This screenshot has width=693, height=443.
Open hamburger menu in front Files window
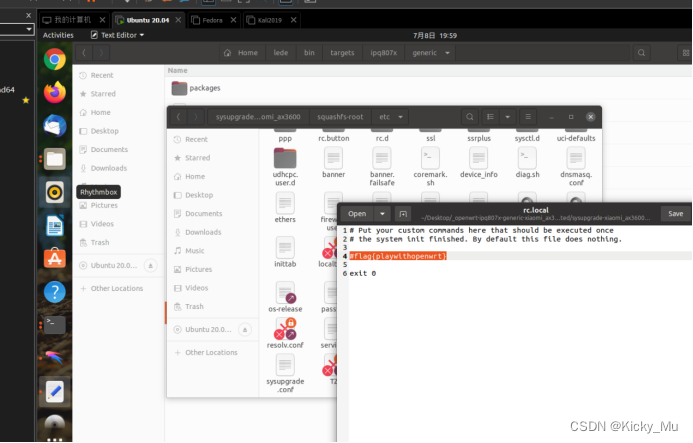tap(528, 117)
